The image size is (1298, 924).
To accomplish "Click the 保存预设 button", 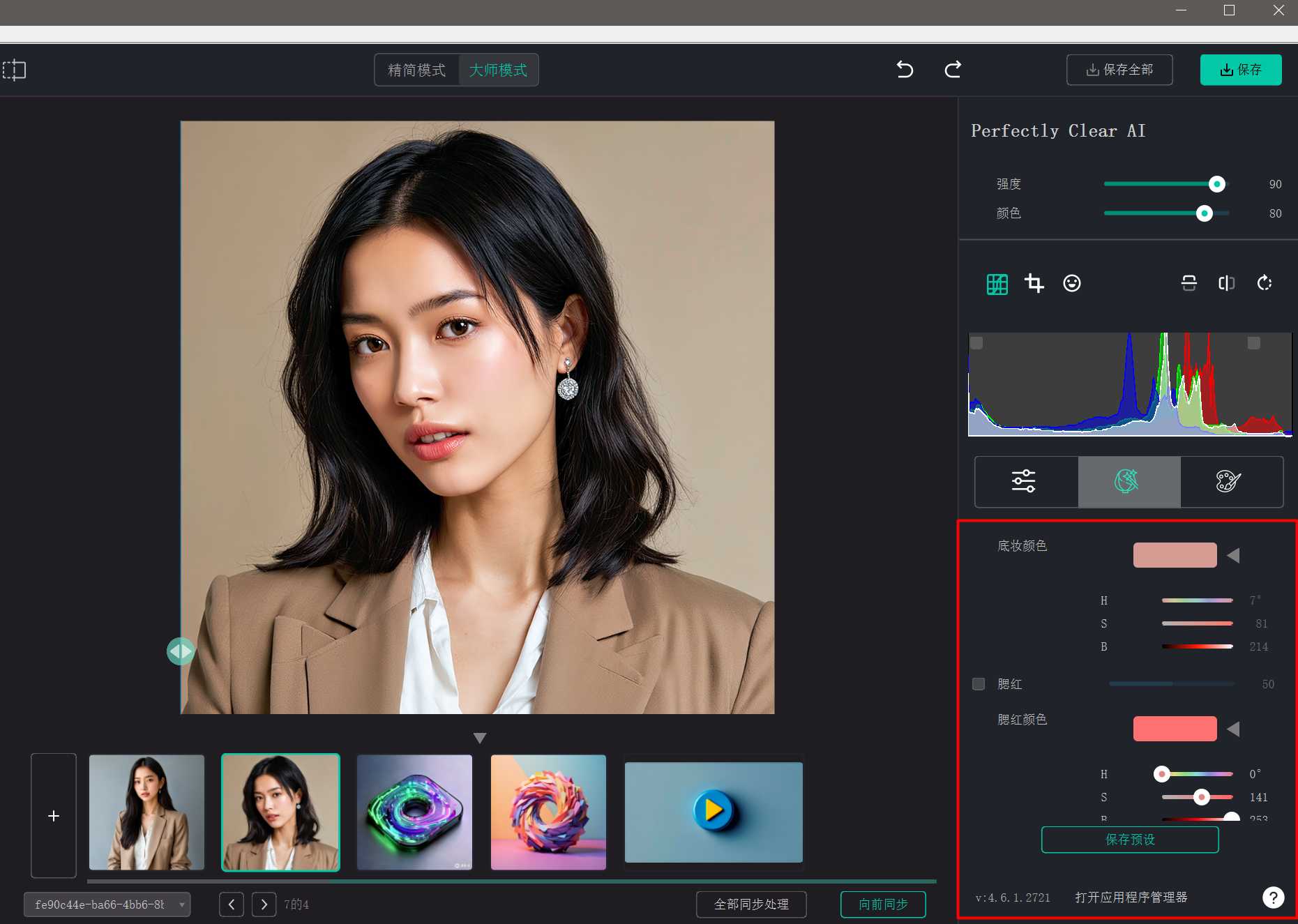I will (1130, 840).
